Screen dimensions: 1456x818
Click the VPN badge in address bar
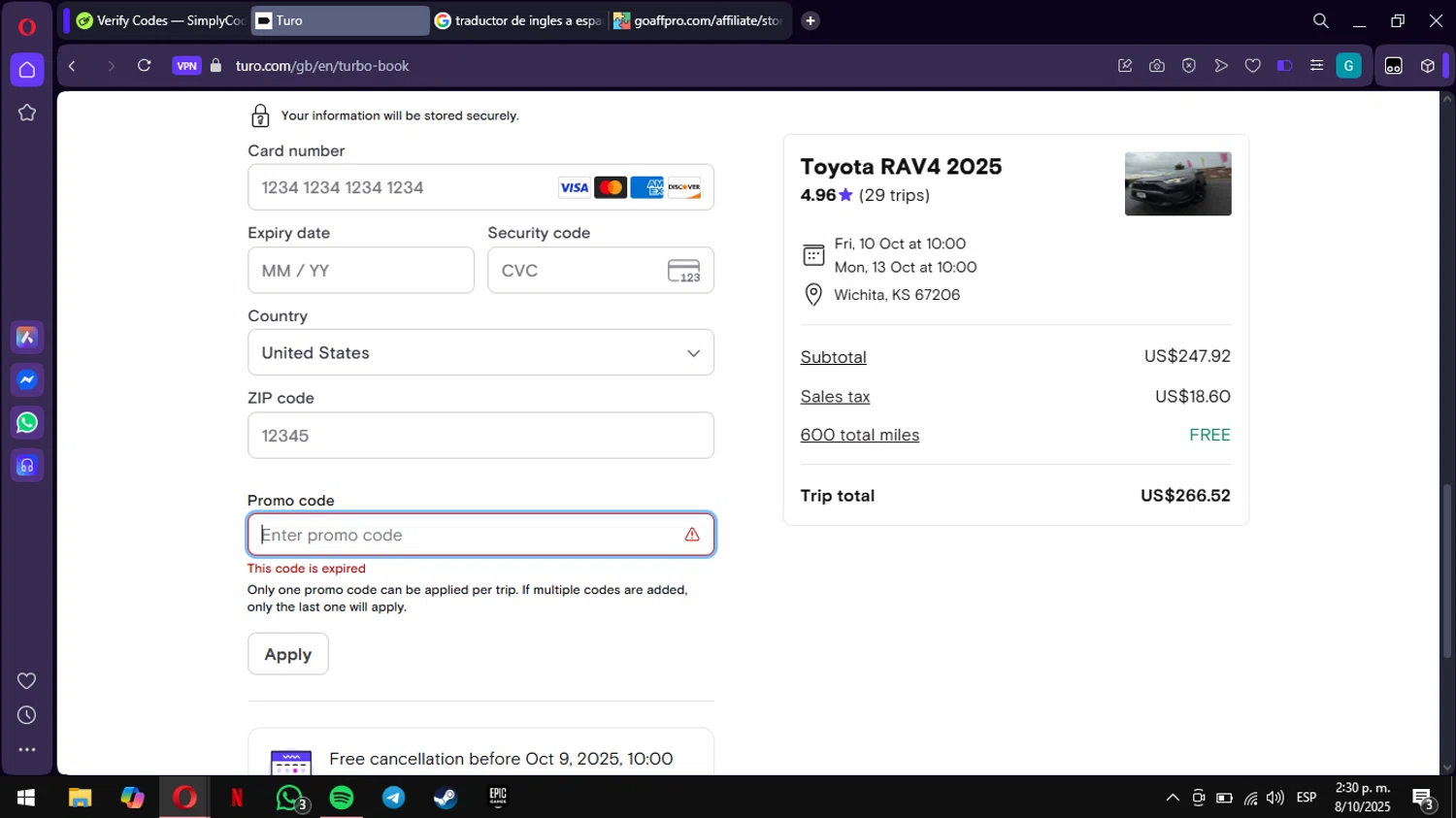tap(186, 66)
